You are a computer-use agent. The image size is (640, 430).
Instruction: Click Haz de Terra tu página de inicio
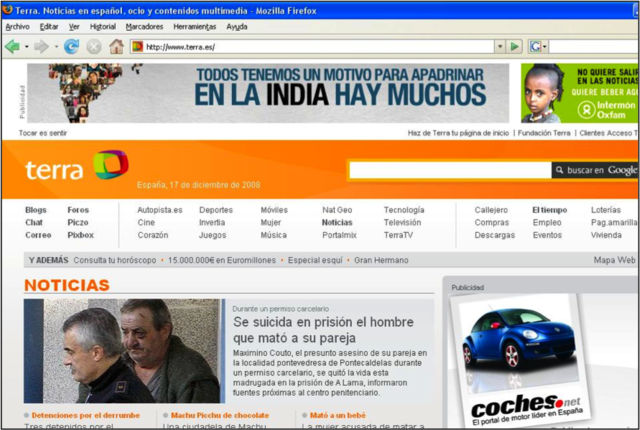click(458, 133)
